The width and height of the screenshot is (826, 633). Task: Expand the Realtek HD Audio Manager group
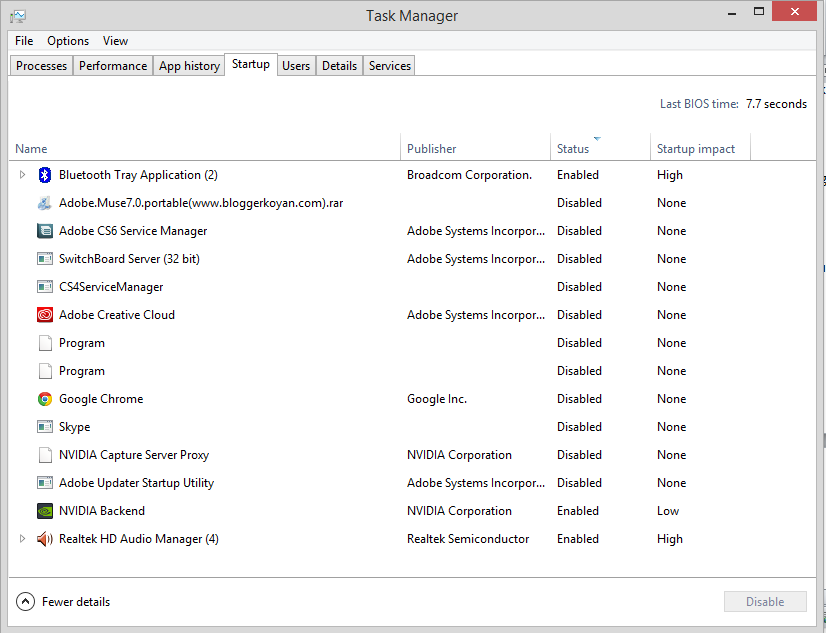[22, 539]
